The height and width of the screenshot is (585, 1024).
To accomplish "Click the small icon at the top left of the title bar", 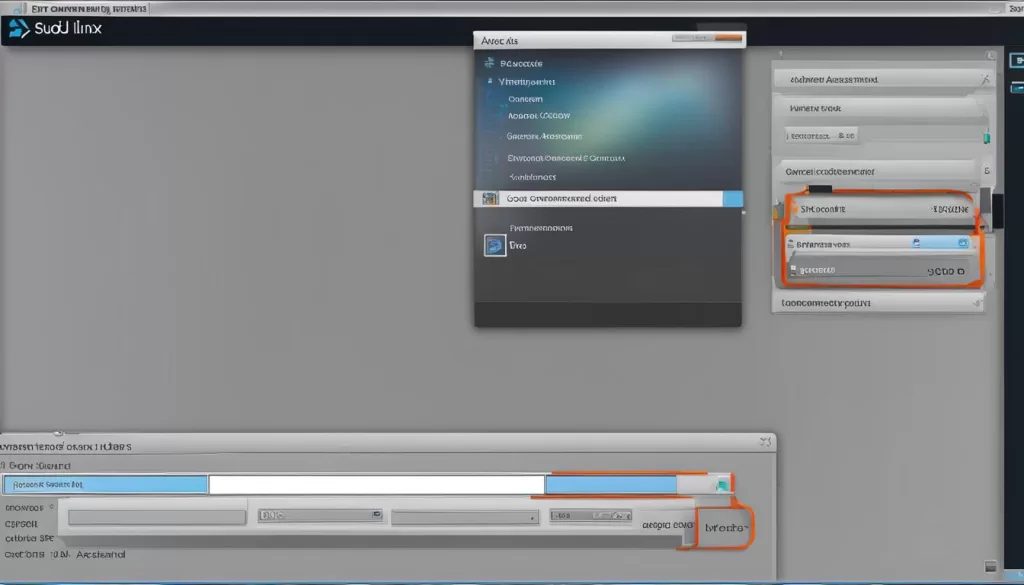I will coord(17,7).
